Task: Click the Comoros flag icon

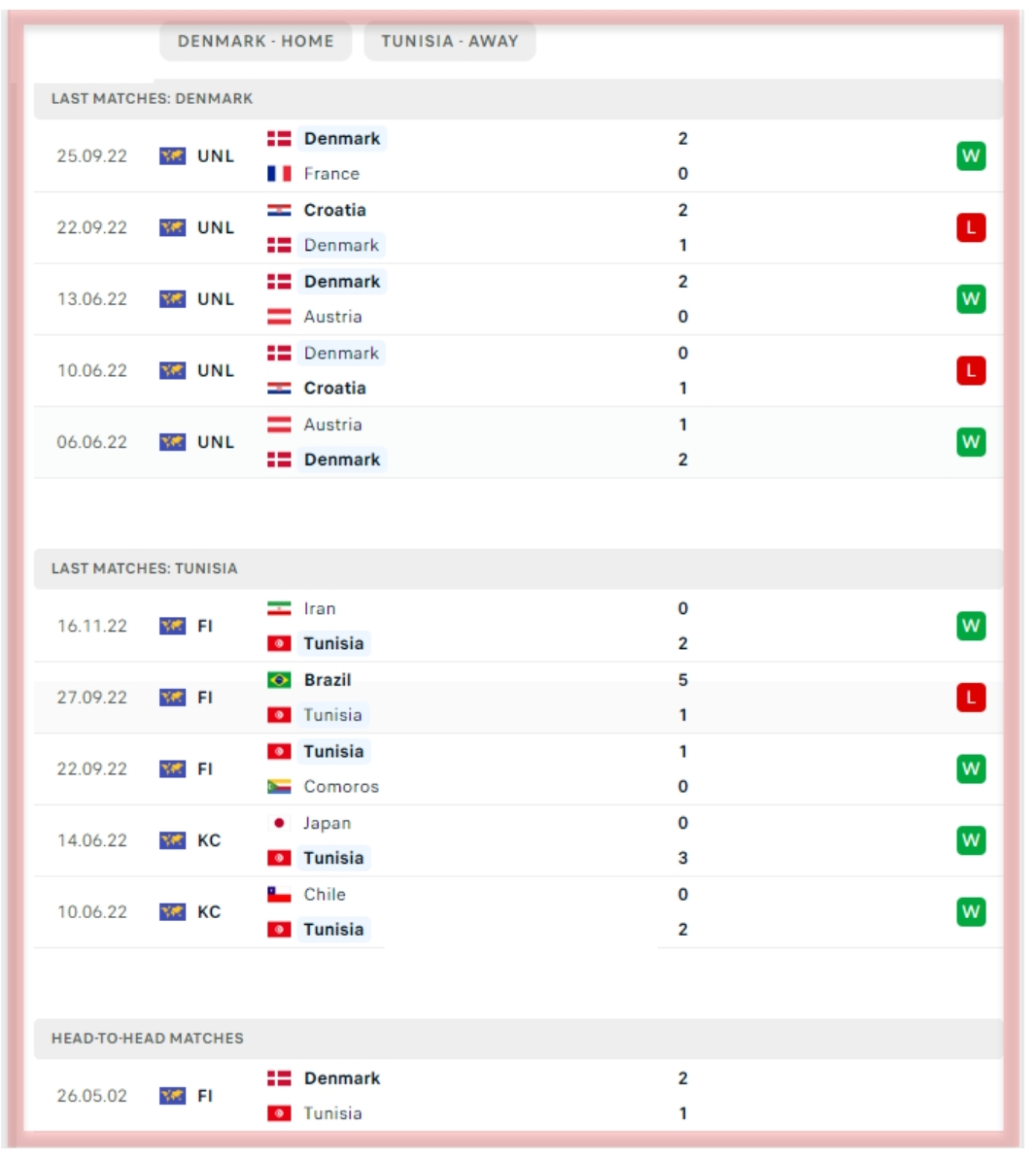Action: point(279,787)
